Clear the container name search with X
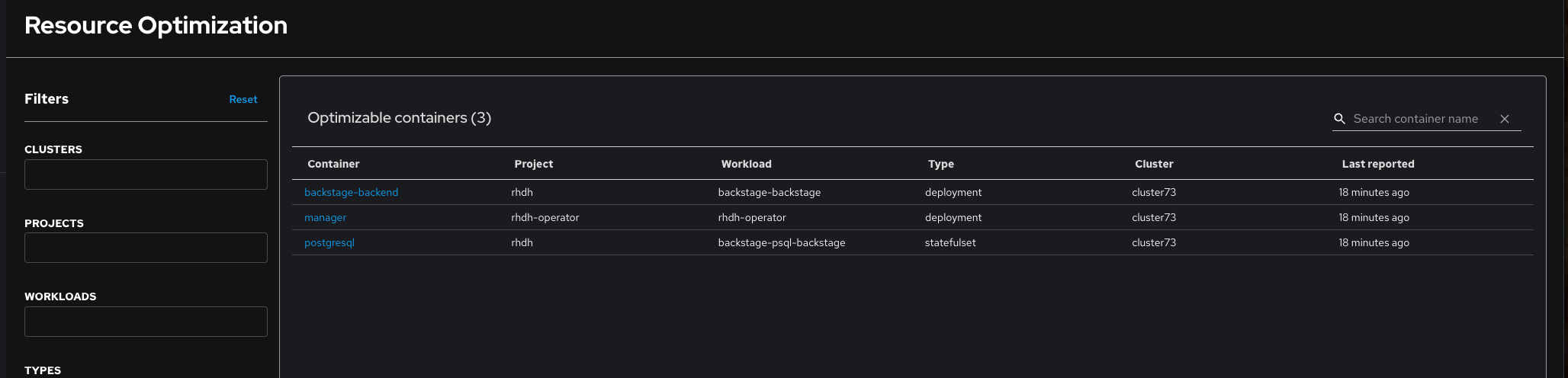The image size is (1568, 378). (x=1505, y=119)
